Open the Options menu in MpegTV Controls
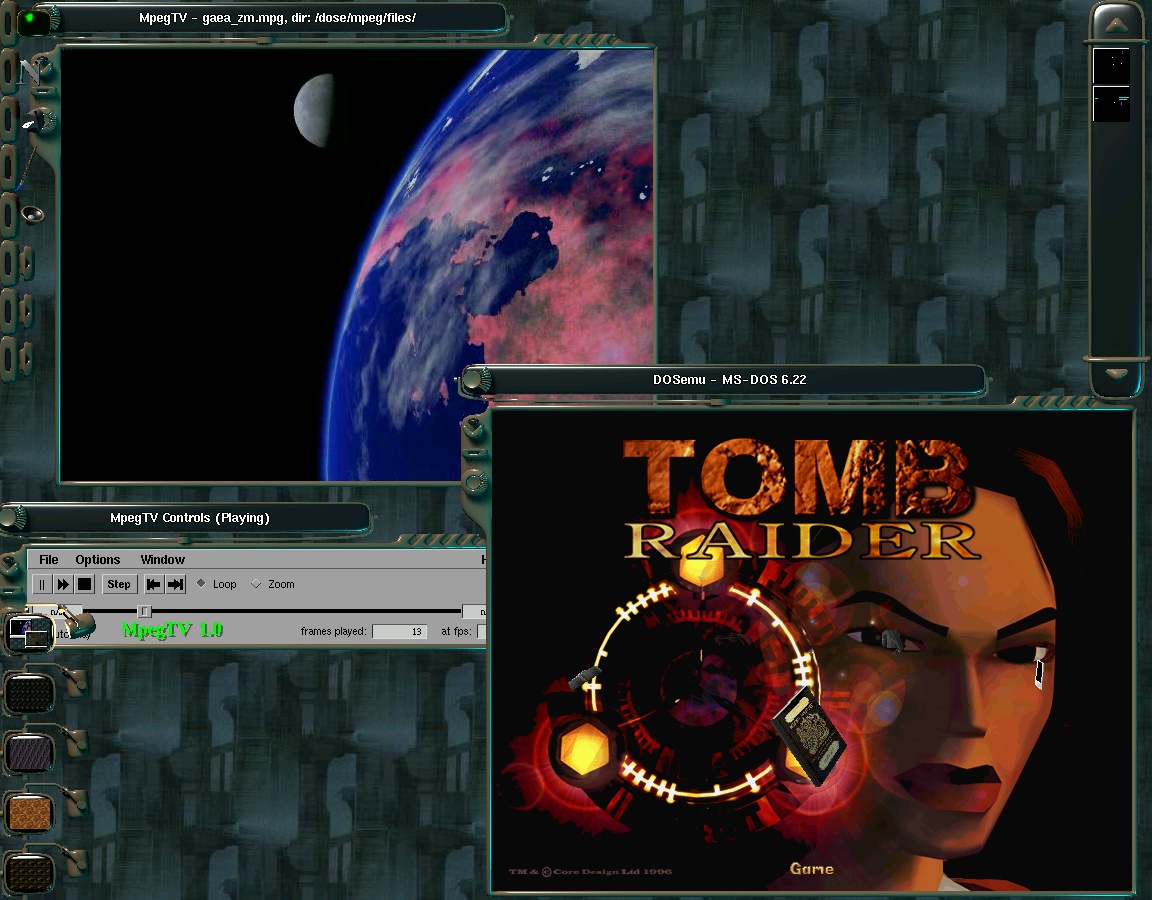The image size is (1152, 900). click(x=98, y=560)
